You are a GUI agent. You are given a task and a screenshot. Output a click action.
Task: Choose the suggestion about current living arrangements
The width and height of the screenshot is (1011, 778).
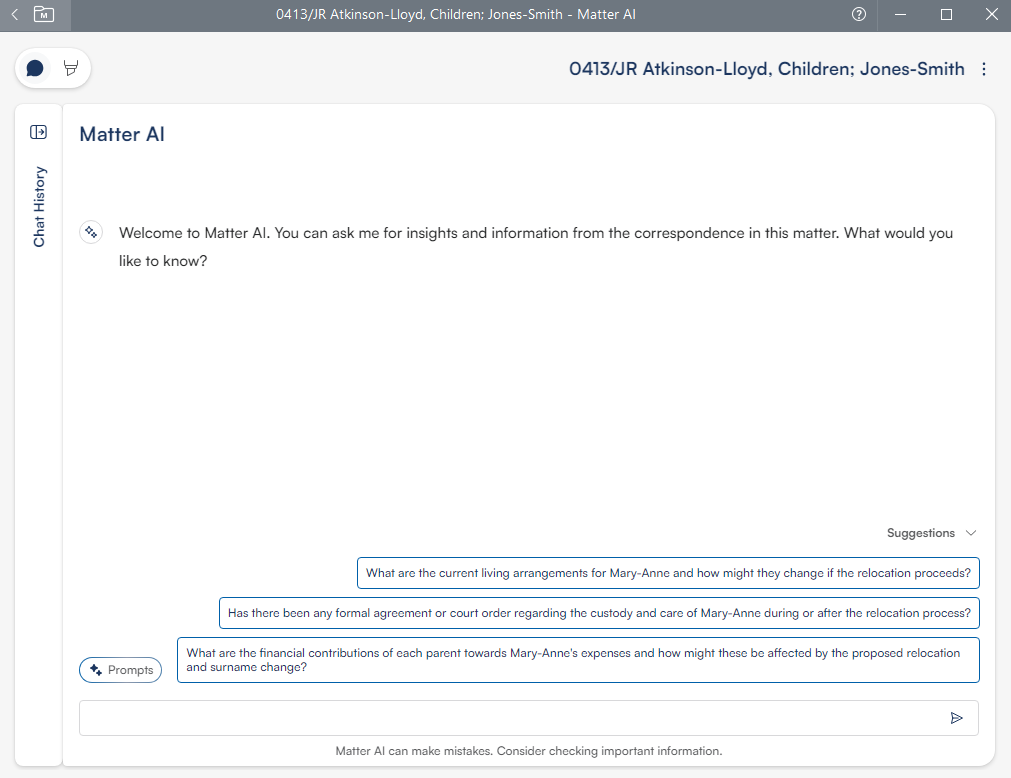click(x=668, y=573)
